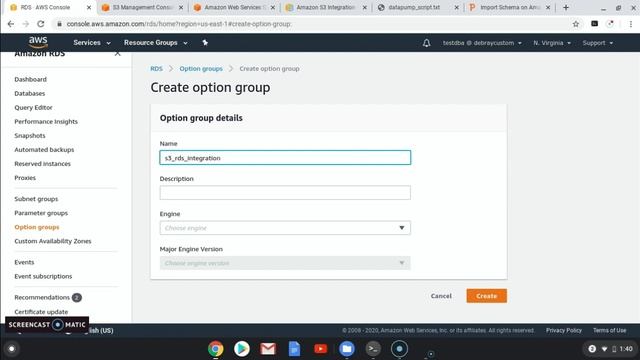Expand the Services dropdown
This screenshot has width=640, height=360.
tap(92, 42)
